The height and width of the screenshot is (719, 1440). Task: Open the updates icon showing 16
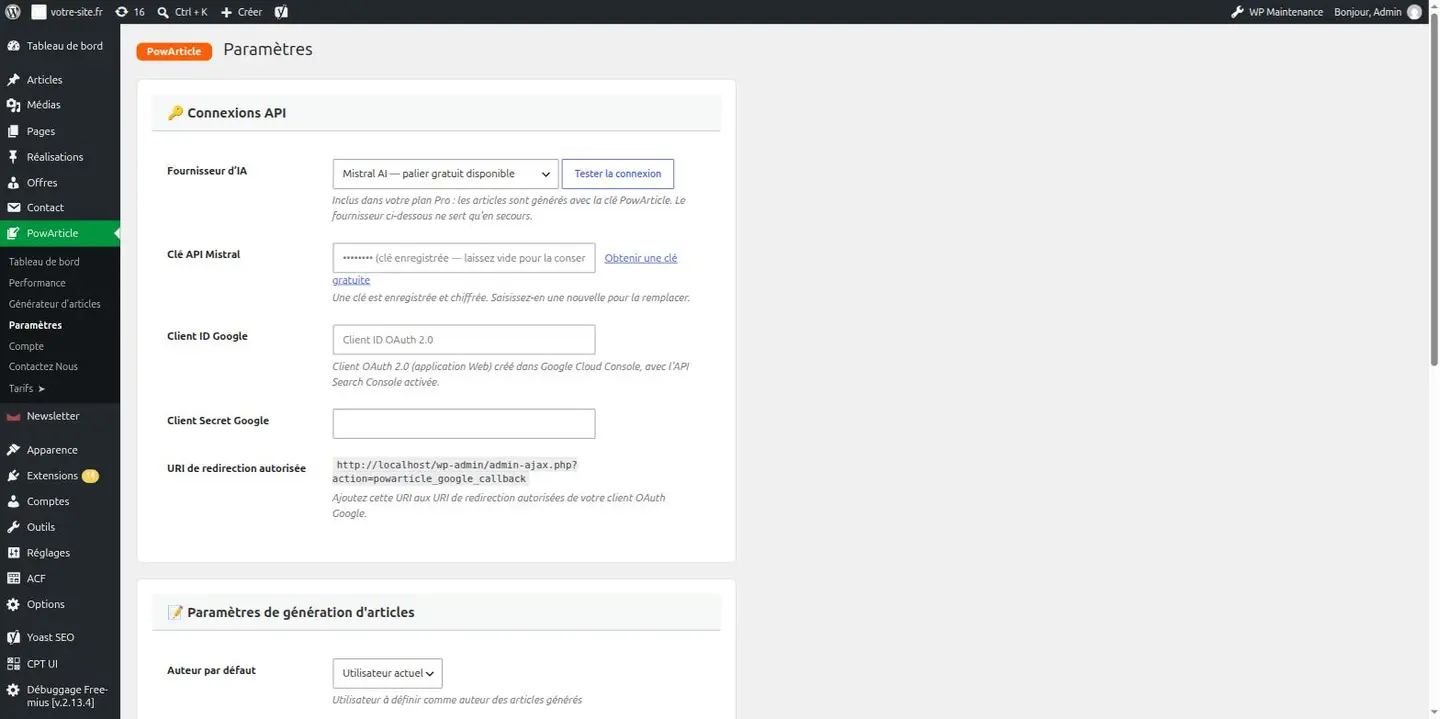(121, 12)
